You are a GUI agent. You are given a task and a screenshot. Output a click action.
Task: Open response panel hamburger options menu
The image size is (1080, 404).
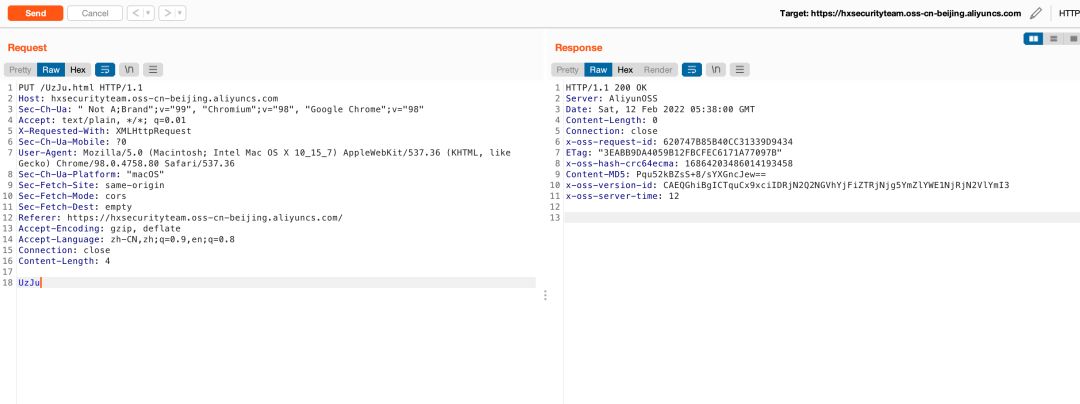pyautogui.click(x=740, y=70)
